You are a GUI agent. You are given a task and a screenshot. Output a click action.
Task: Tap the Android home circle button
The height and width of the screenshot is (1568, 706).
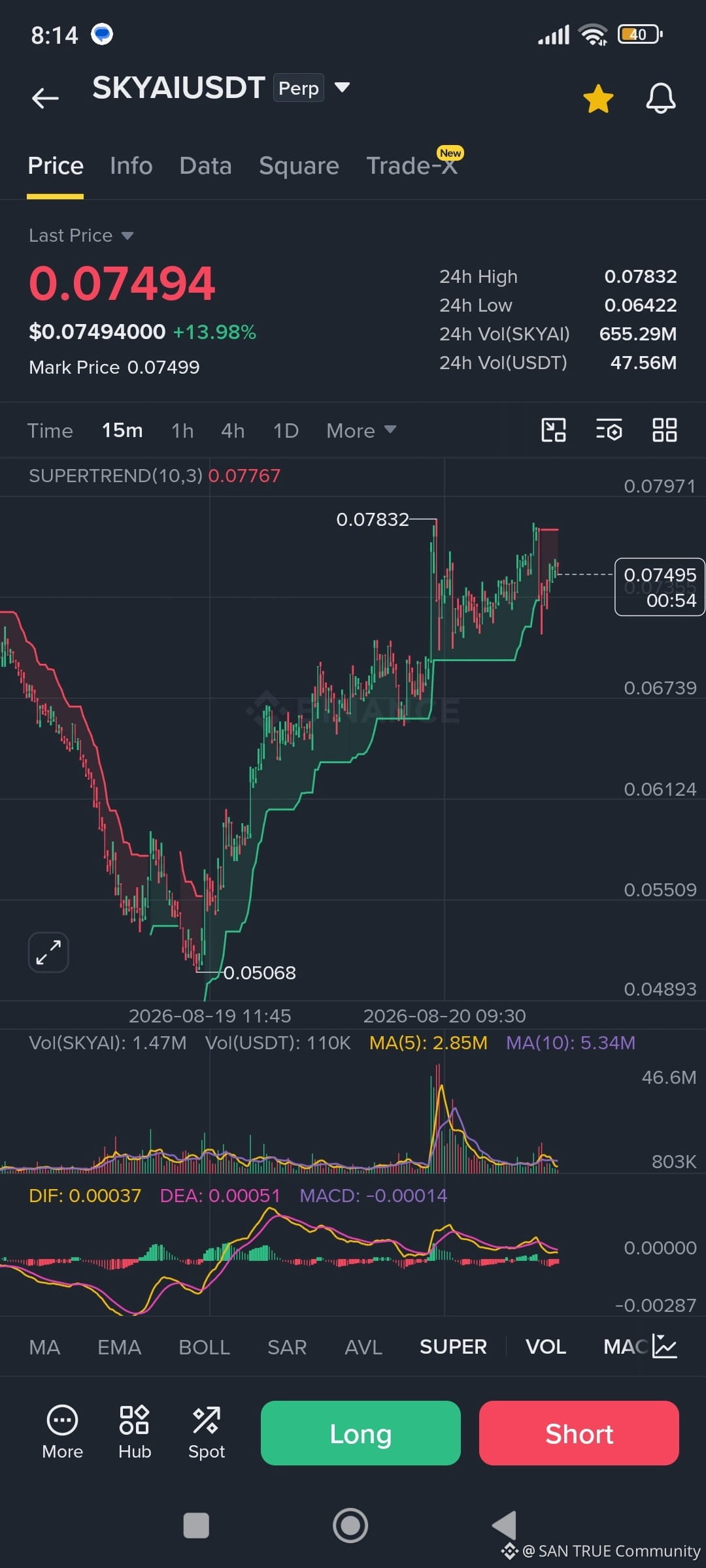350,1526
